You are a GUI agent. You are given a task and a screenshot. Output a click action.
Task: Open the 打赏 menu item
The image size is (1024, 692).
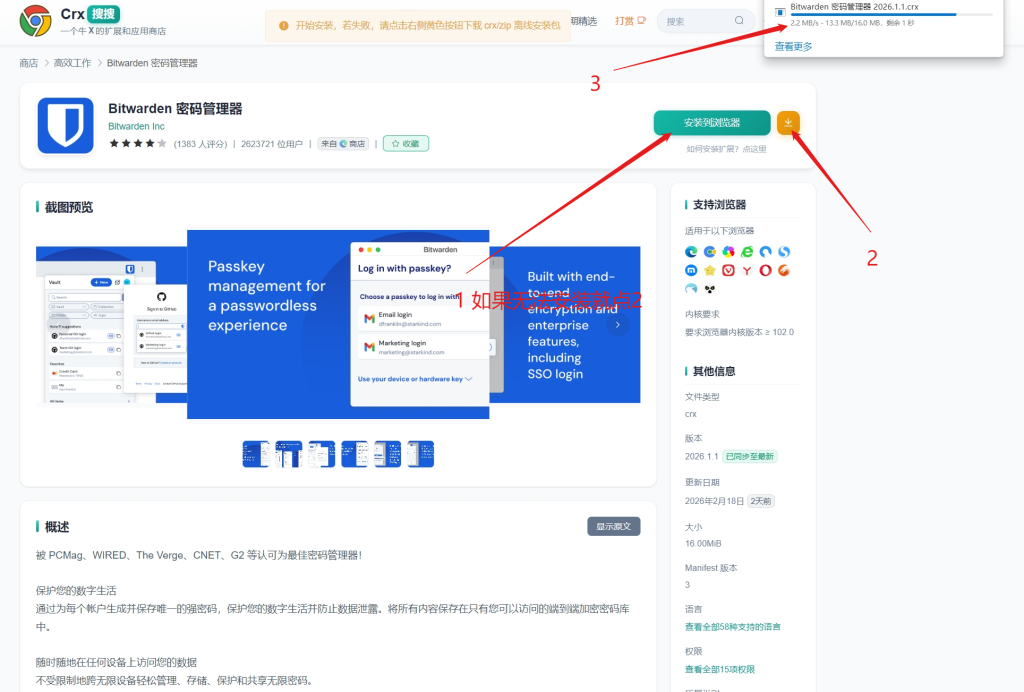pyautogui.click(x=630, y=21)
